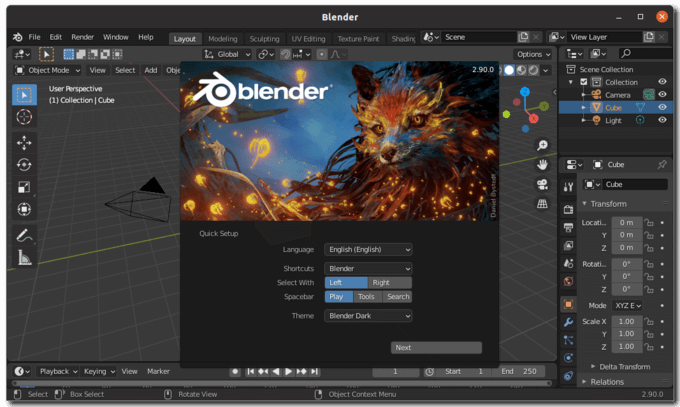Hide the Collection with its eye icon
Image resolution: width=680 pixels, height=407 pixels.
(x=662, y=82)
